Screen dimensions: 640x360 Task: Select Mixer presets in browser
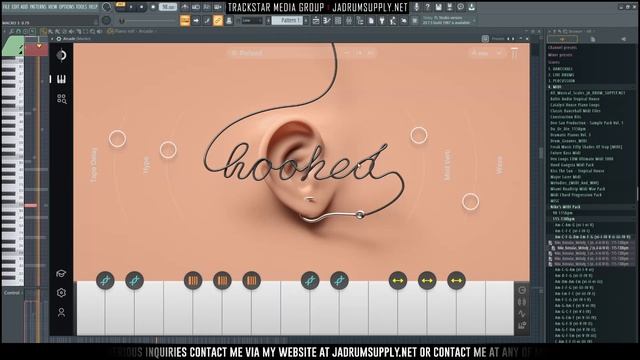click(560, 55)
